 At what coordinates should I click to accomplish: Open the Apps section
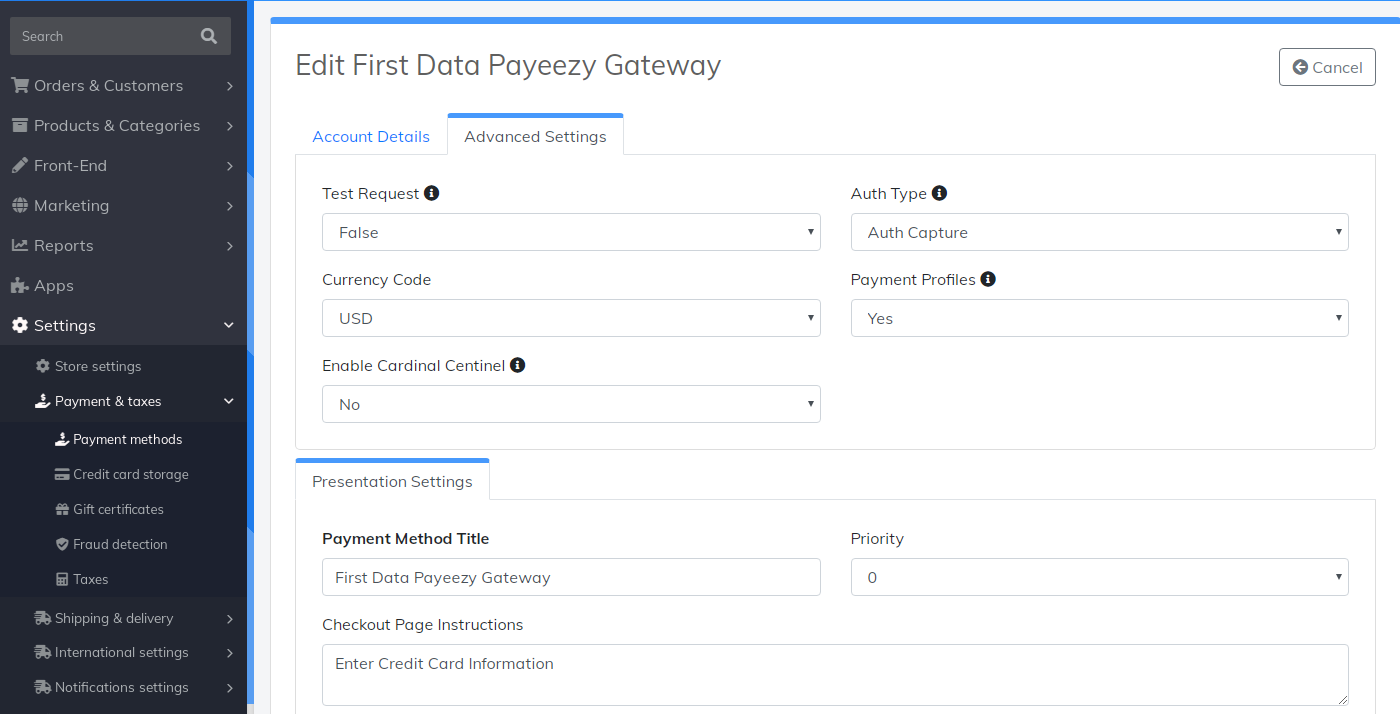54,285
